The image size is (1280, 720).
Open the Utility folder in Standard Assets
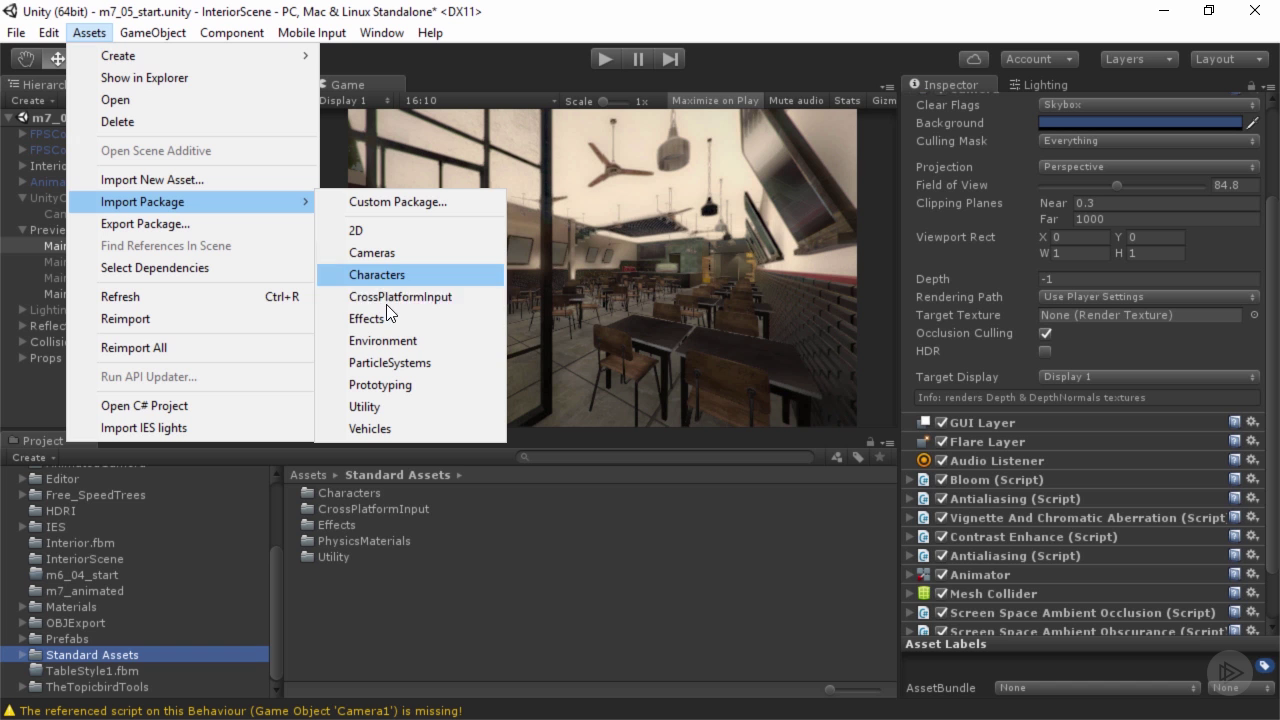click(x=333, y=557)
